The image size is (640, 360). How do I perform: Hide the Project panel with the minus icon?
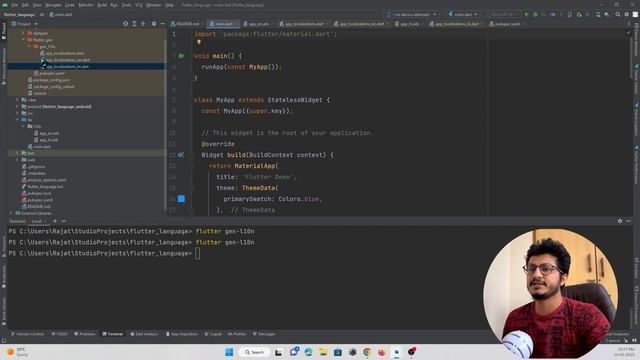(x=162, y=24)
